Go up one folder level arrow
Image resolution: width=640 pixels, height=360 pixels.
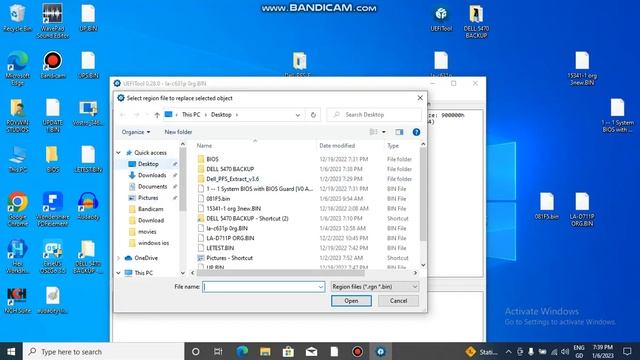pos(157,115)
